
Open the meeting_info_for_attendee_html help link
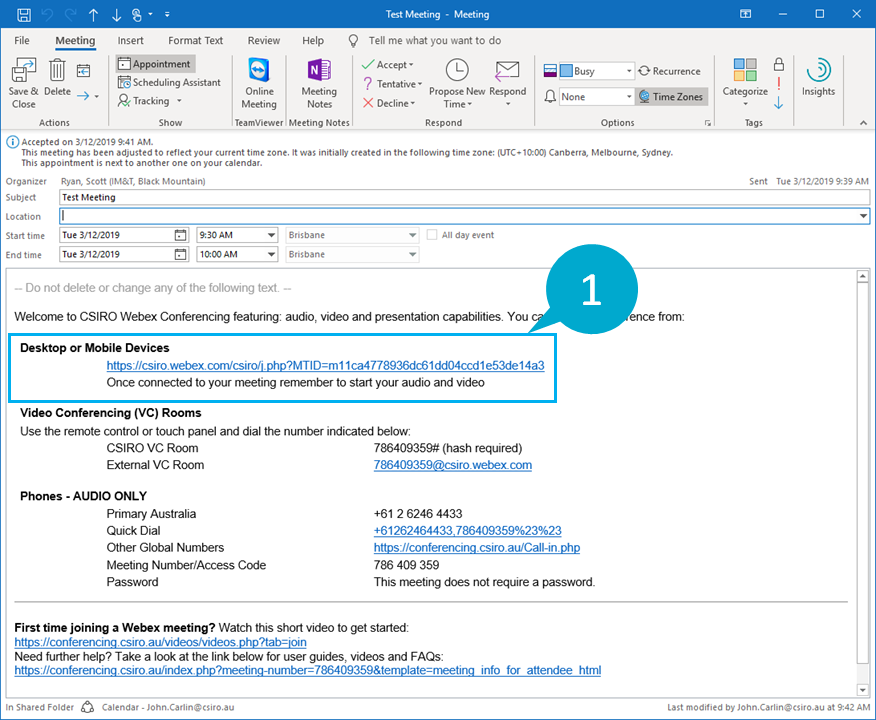(x=308, y=670)
